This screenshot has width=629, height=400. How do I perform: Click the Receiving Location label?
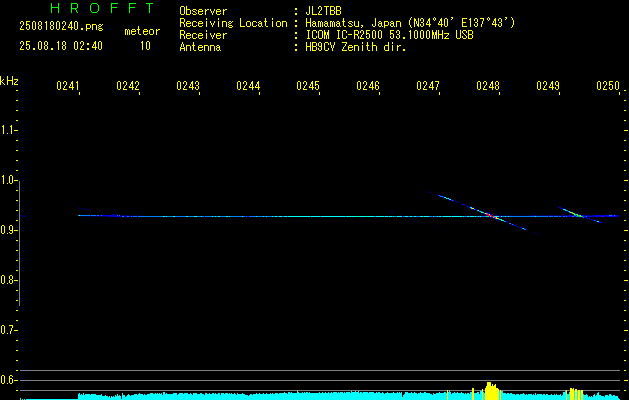233,23
